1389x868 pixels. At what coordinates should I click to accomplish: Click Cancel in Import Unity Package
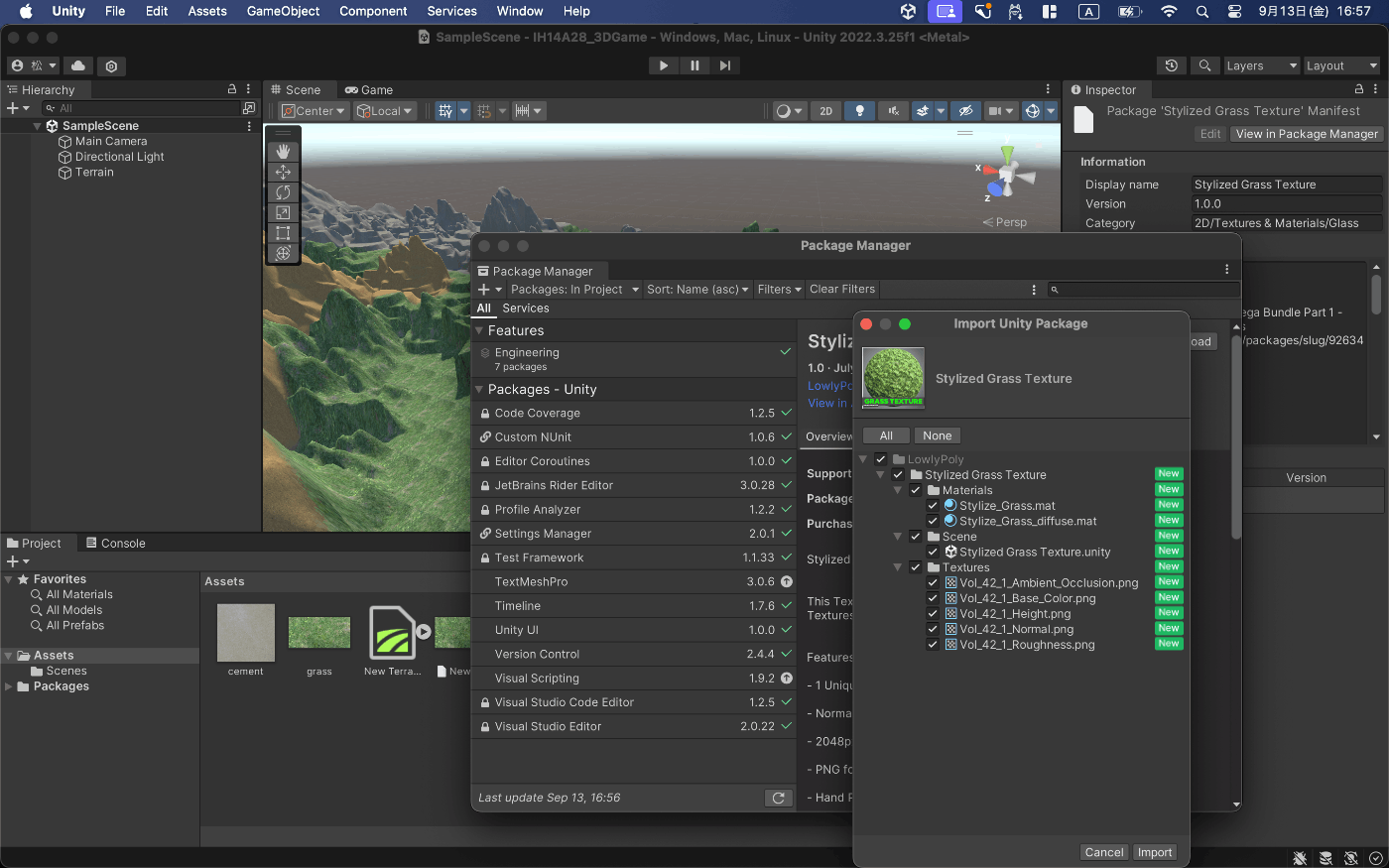pos(1104,852)
